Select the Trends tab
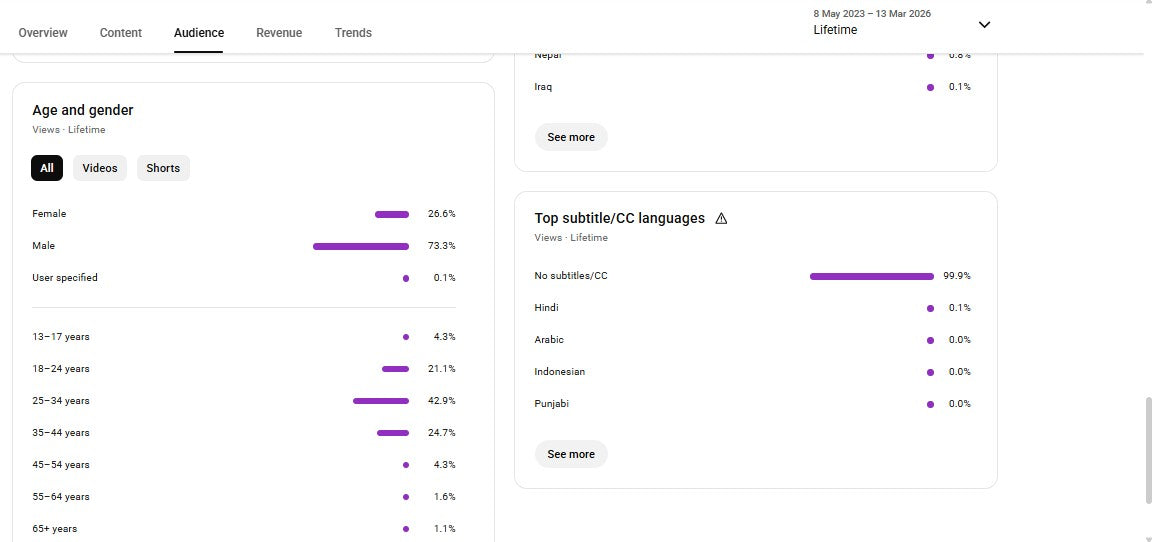 coord(353,33)
